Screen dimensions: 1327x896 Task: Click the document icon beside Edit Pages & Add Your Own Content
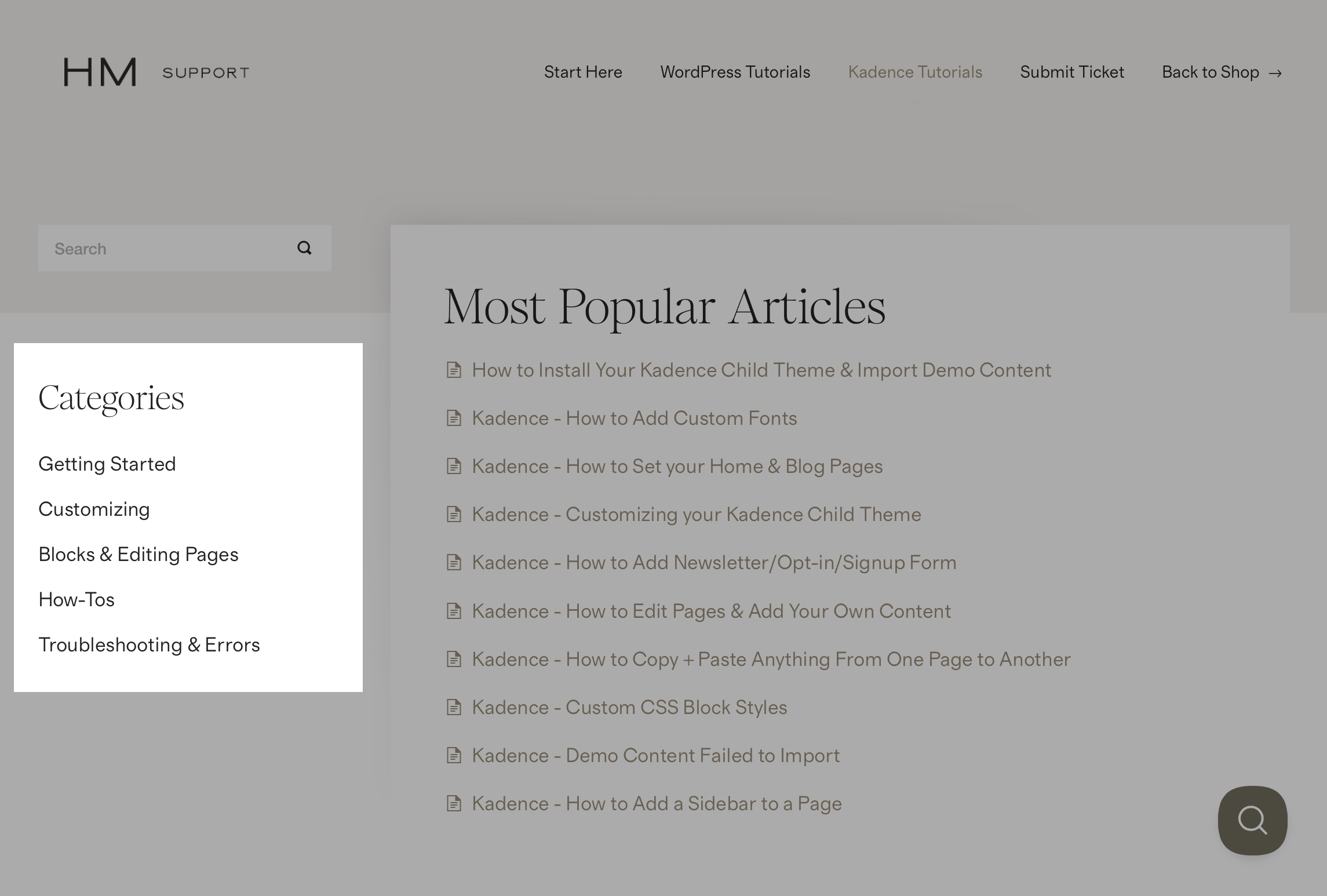[x=454, y=611]
